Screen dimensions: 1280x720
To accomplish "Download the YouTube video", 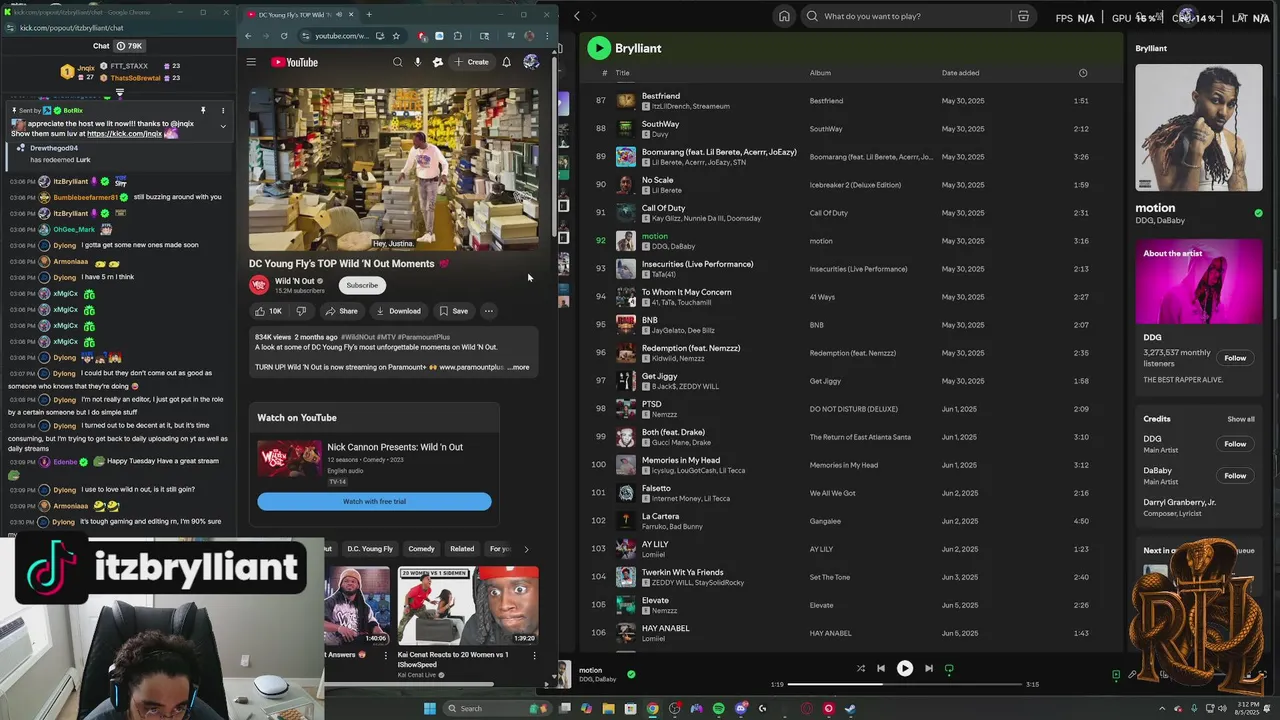I will click(x=398, y=311).
